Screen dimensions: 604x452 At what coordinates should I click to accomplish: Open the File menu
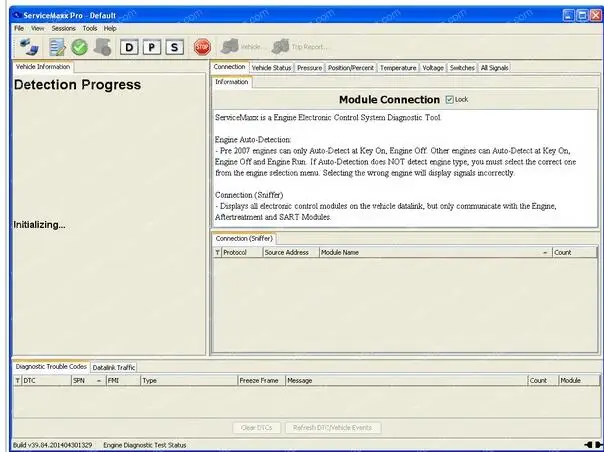(x=19, y=28)
